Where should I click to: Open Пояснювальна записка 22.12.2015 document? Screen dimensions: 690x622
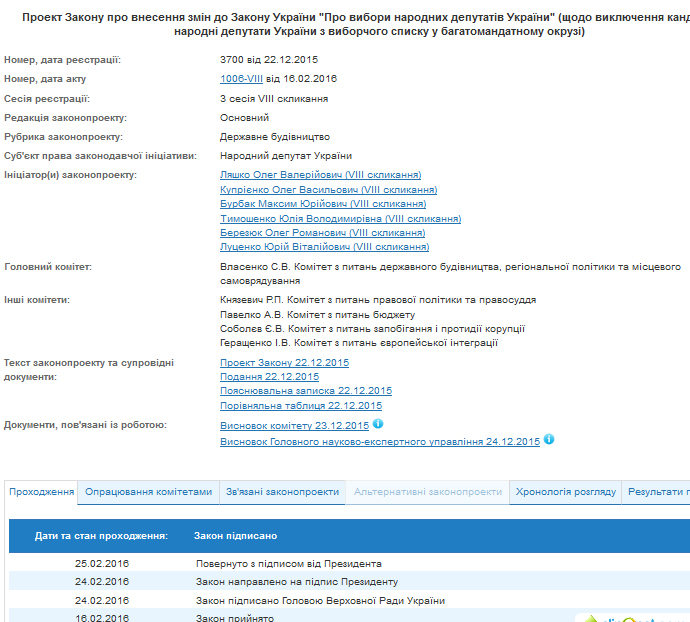pos(306,391)
